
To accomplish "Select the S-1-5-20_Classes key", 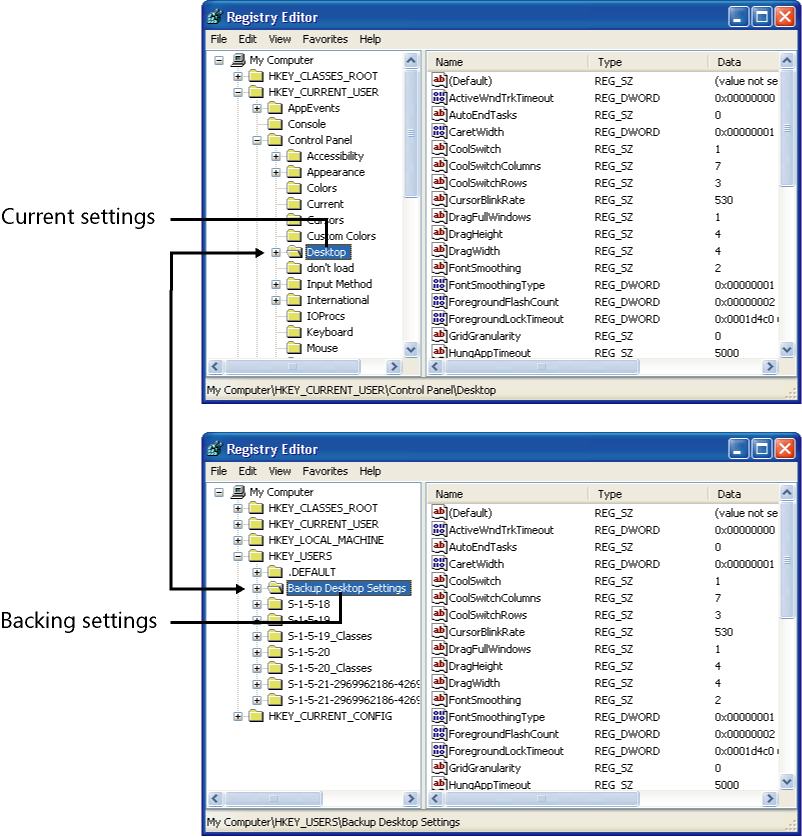I will [329, 668].
